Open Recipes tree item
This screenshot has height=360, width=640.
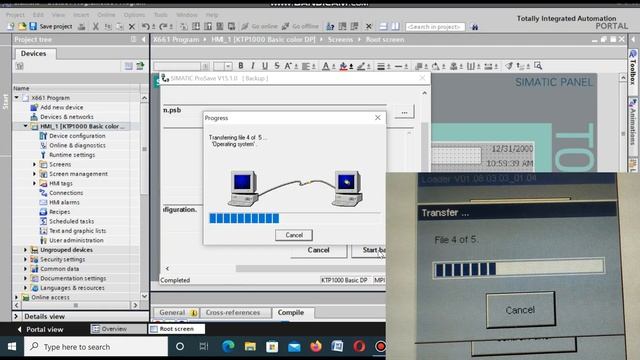coord(59,212)
